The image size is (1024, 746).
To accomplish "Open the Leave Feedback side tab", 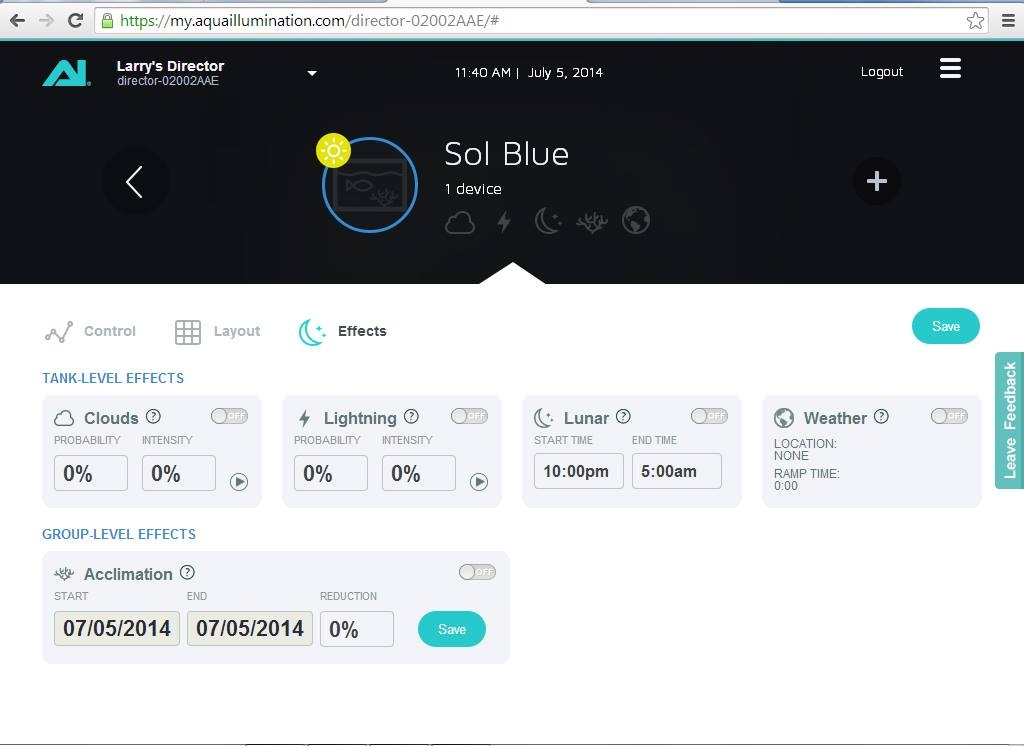I will 1010,420.
